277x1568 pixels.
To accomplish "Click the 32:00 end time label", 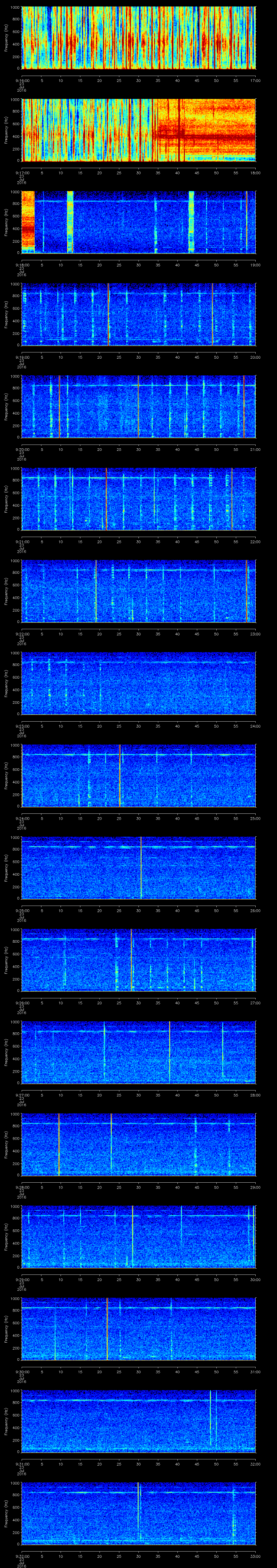I will [x=255, y=1464].
